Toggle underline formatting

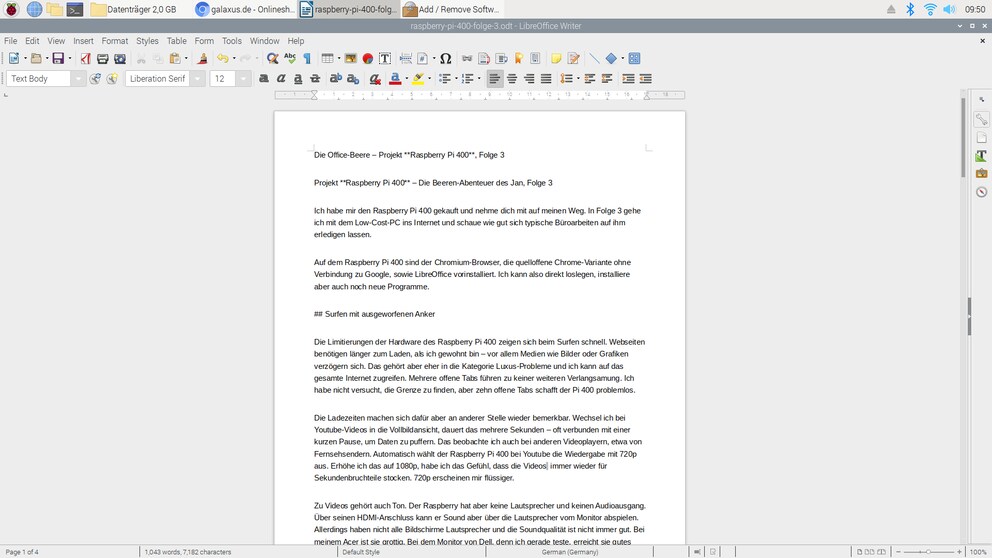(x=298, y=78)
